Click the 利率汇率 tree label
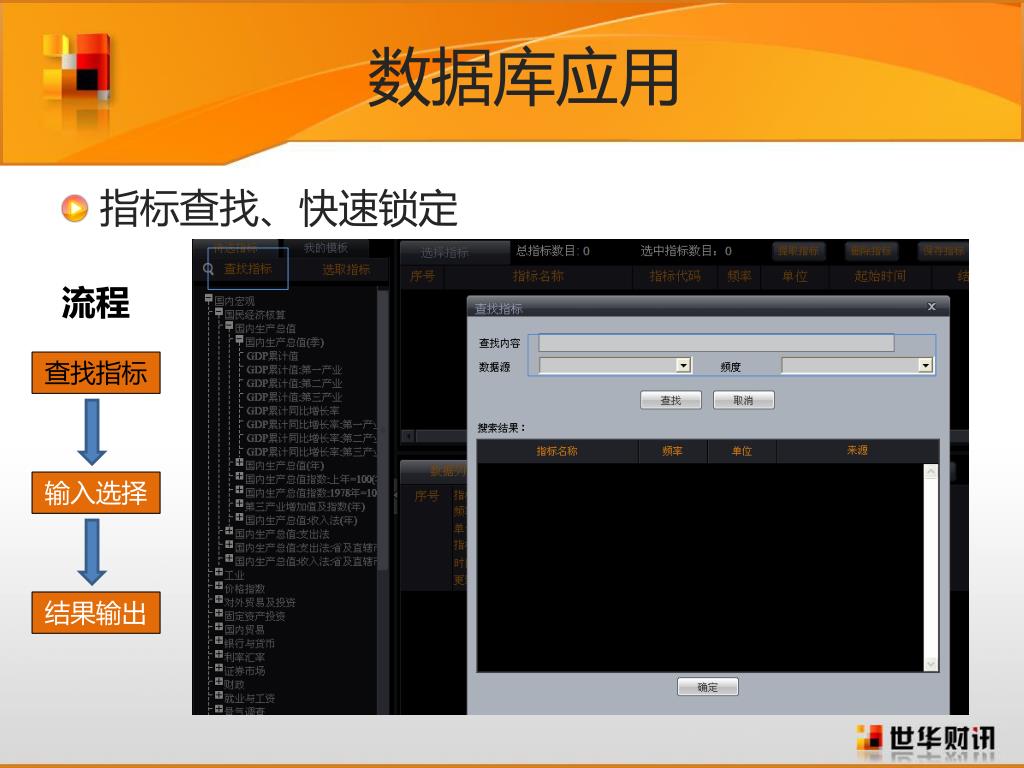Image resolution: width=1024 pixels, height=768 pixels. [244, 657]
